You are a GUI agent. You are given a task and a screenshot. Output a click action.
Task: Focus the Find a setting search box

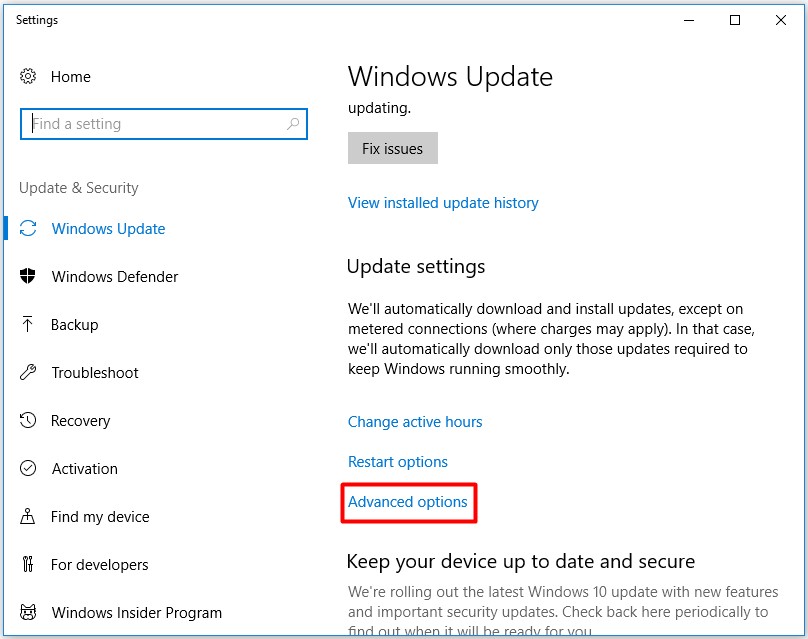click(x=155, y=124)
